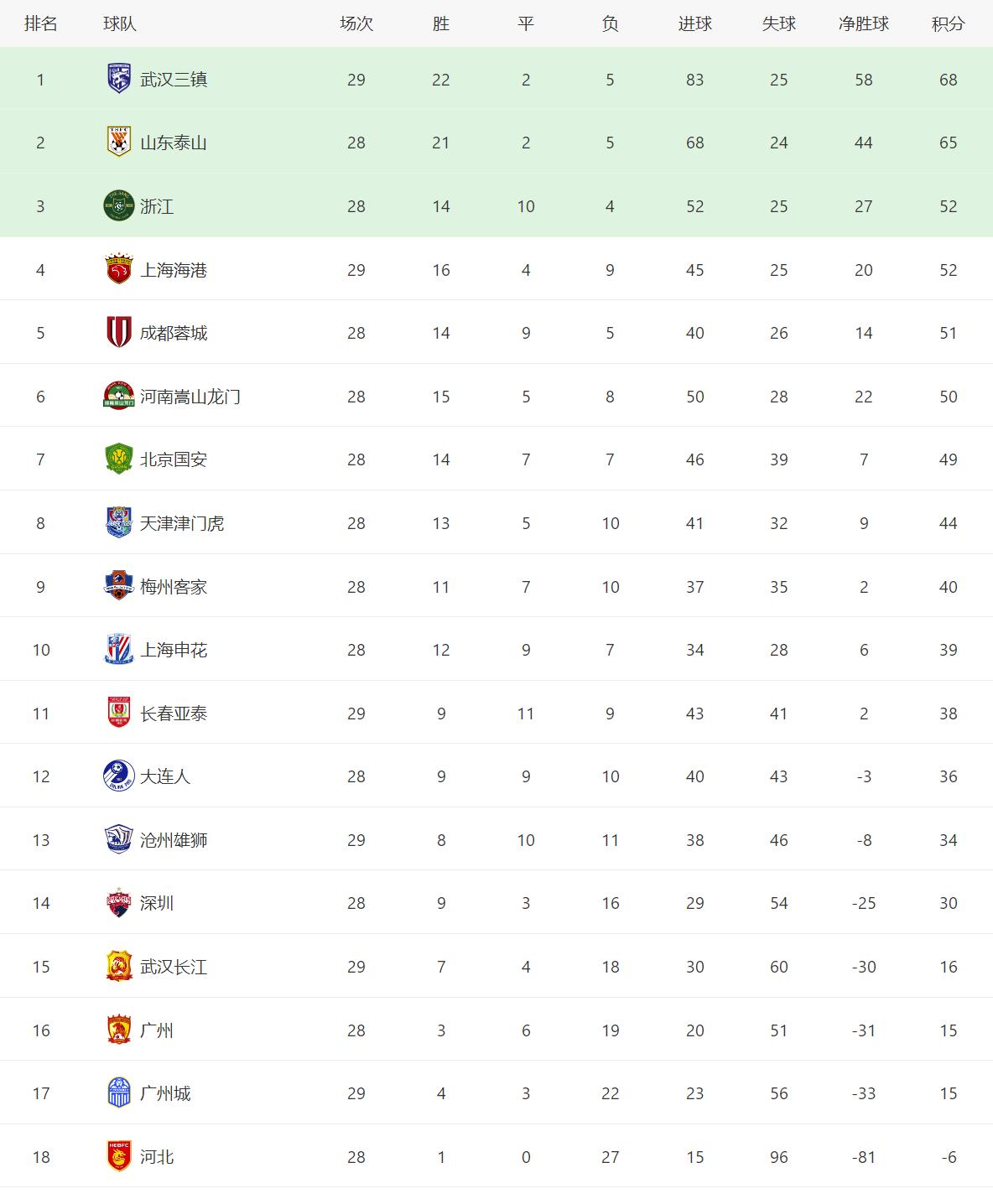Screen dimensions: 993x1204
Task: Click the Shanghai Port (上海海港) red crest
Action: (x=119, y=269)
